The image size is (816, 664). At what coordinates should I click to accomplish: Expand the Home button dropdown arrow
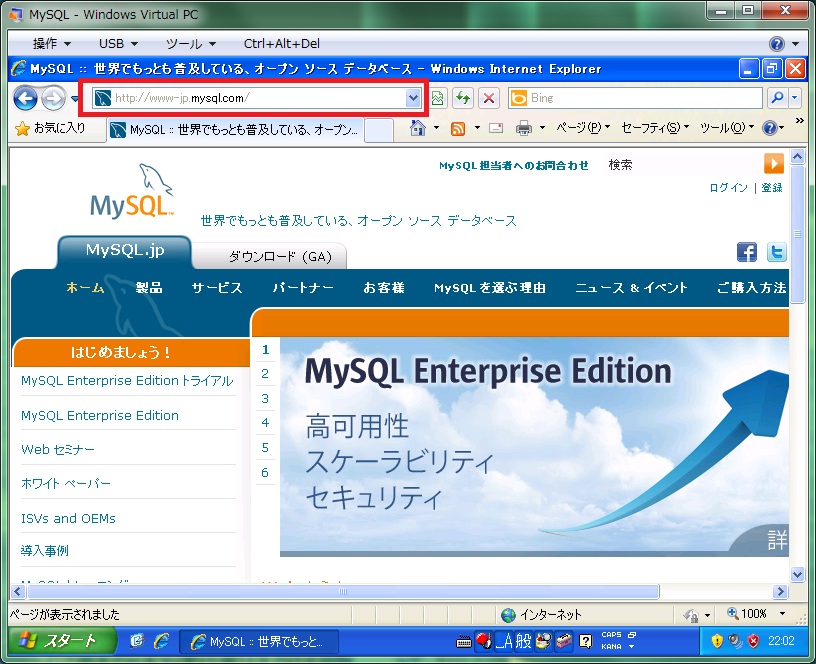point(436,128)
